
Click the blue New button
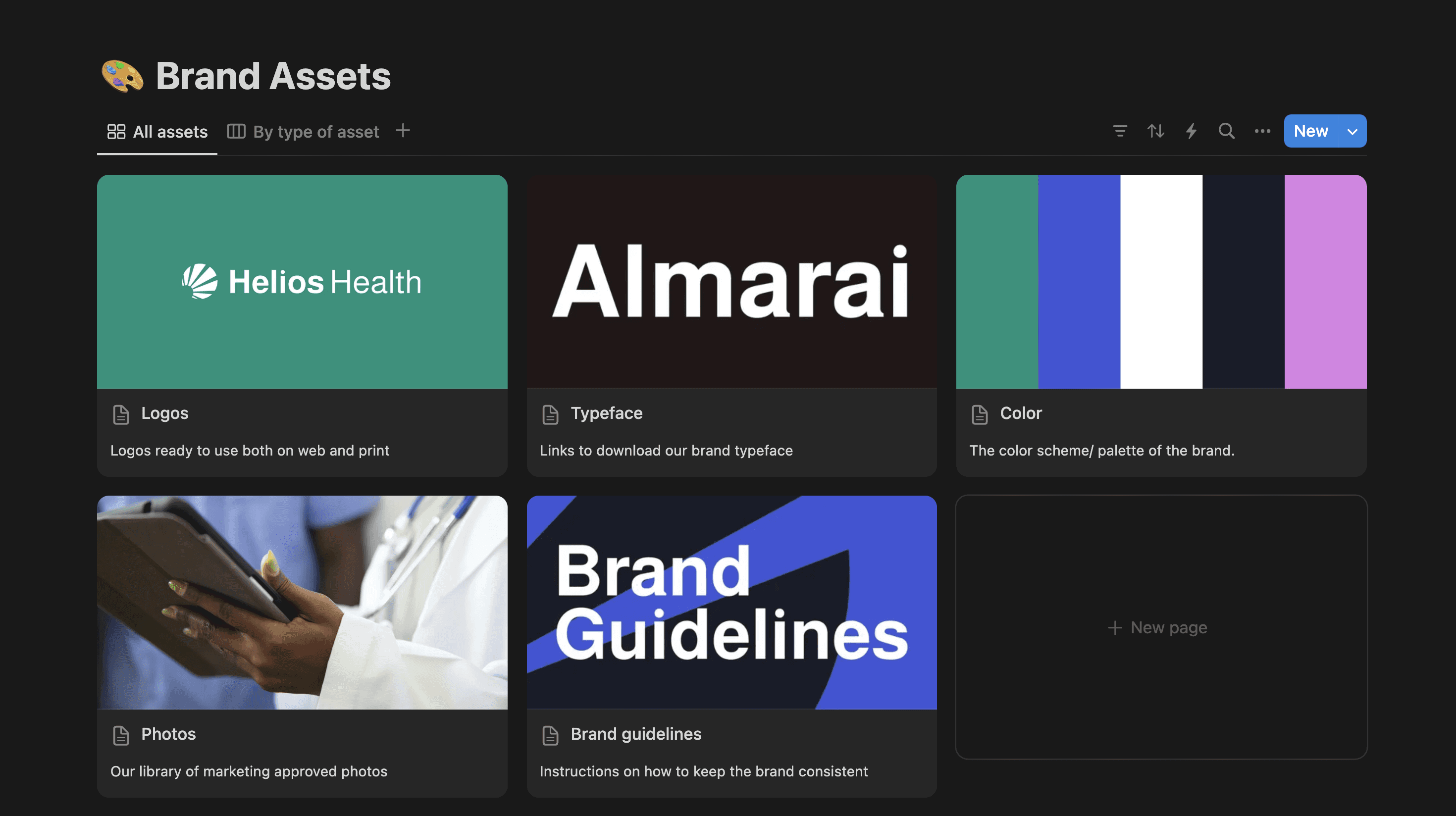click(1311, 131)
